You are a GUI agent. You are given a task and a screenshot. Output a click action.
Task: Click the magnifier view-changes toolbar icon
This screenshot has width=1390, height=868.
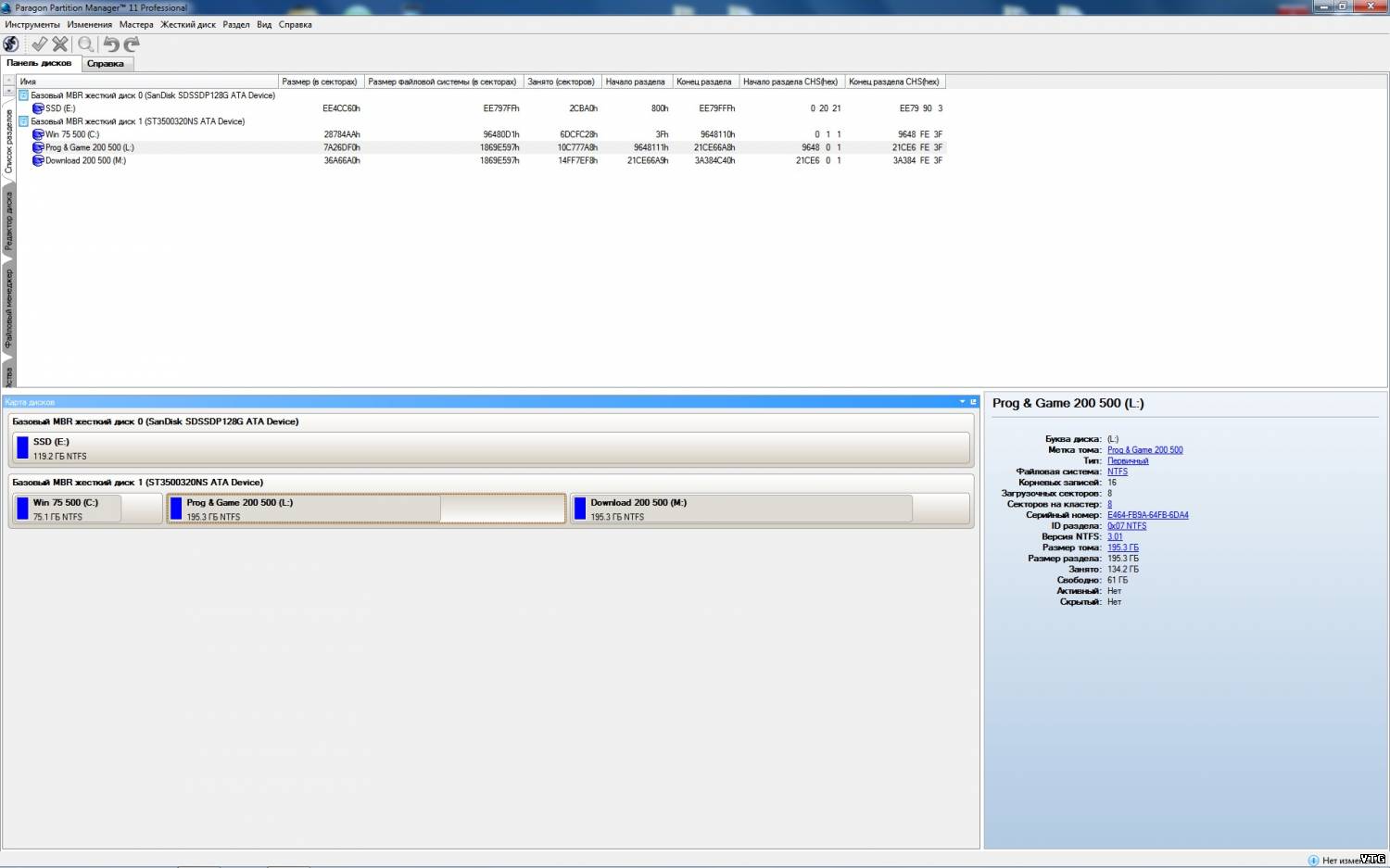click(x=85, y=44)
